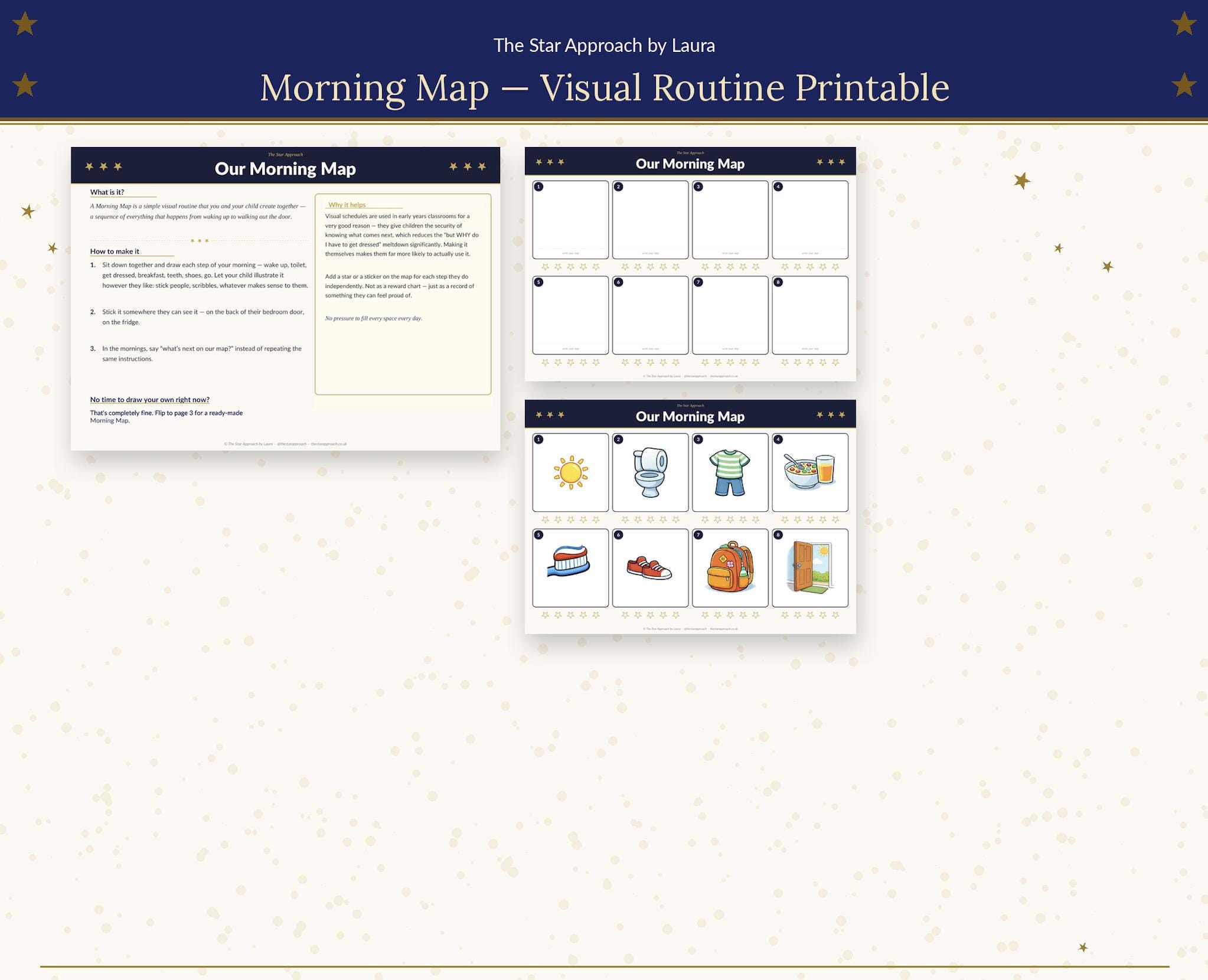Viewport: 1208px width, 980px height.
Task: Click the sun picture in box 1
Action: point(570,473)
